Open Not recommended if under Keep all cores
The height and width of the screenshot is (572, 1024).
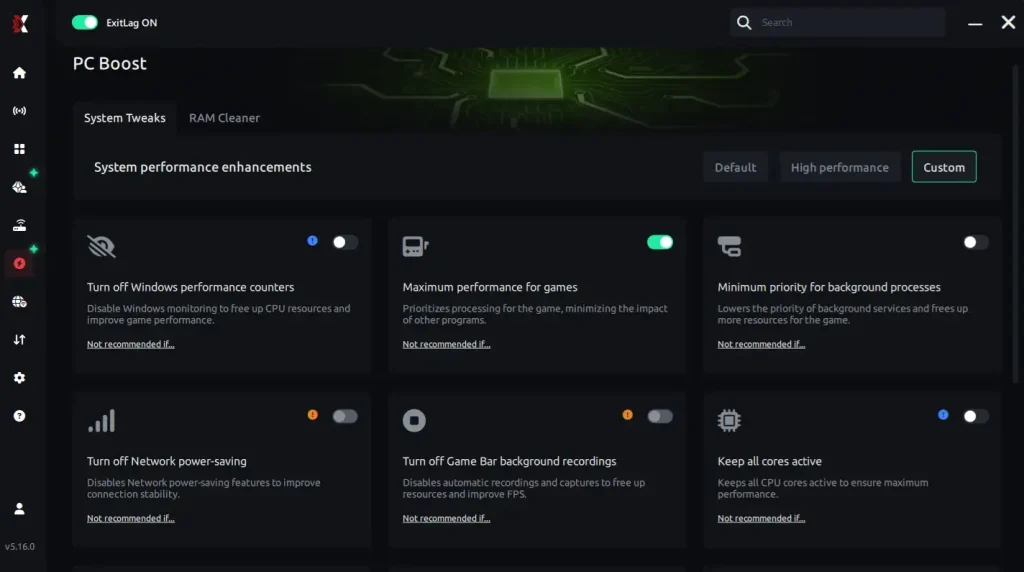pos(761,518)
